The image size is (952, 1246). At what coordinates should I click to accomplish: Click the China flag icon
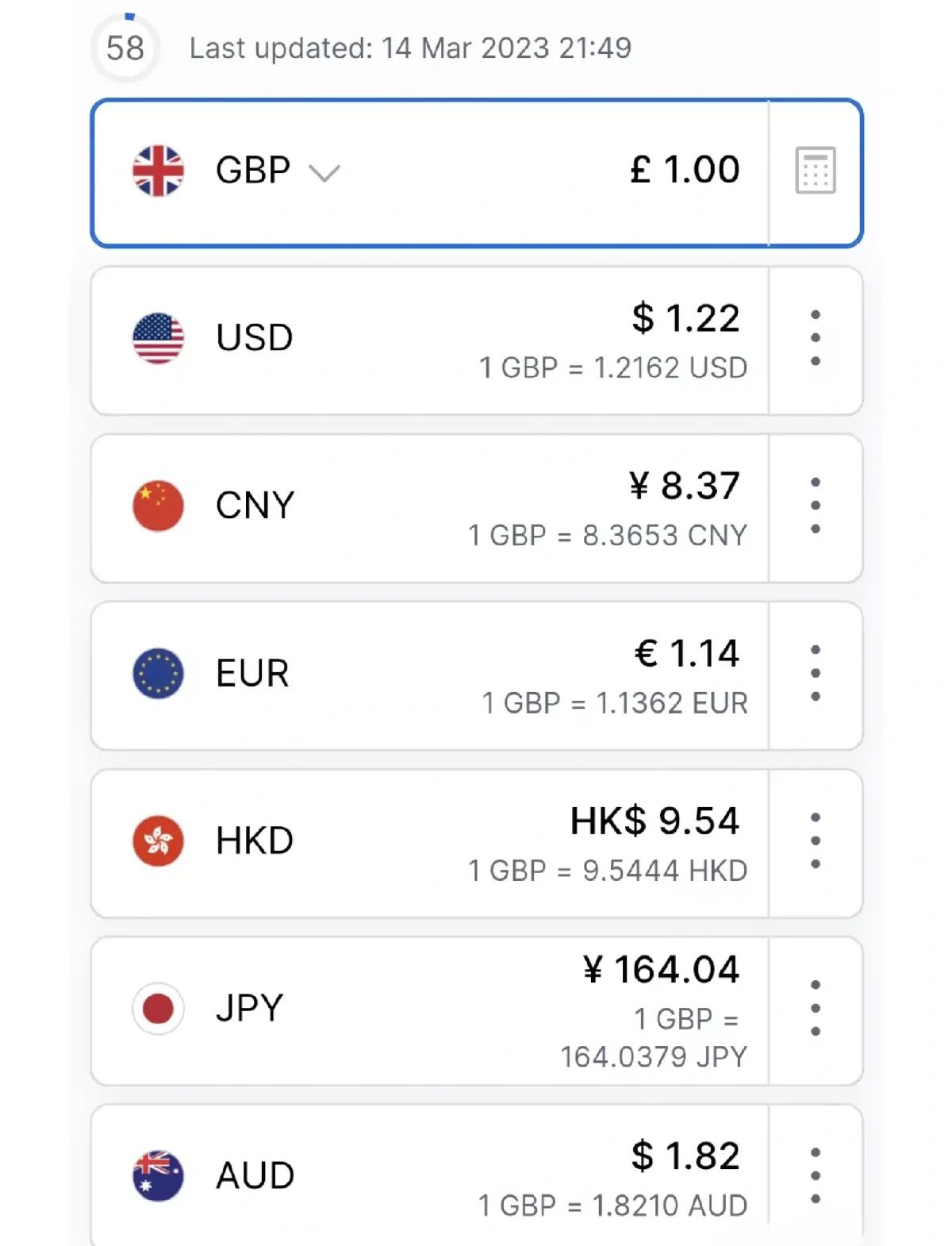158,506
